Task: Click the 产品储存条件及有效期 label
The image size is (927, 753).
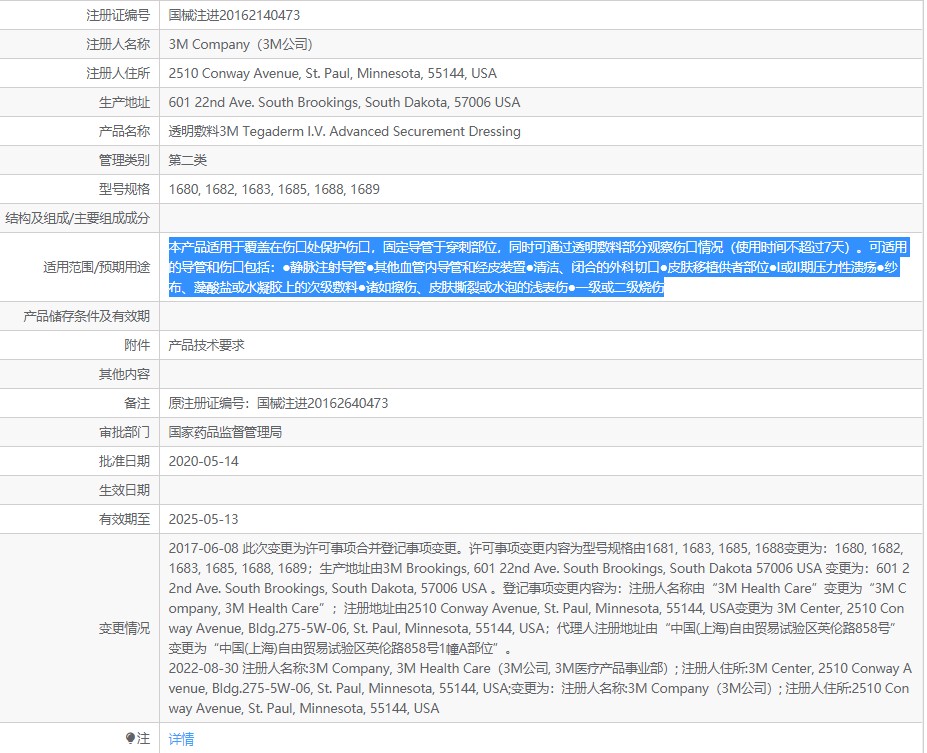Action: (x=86, y=316)
